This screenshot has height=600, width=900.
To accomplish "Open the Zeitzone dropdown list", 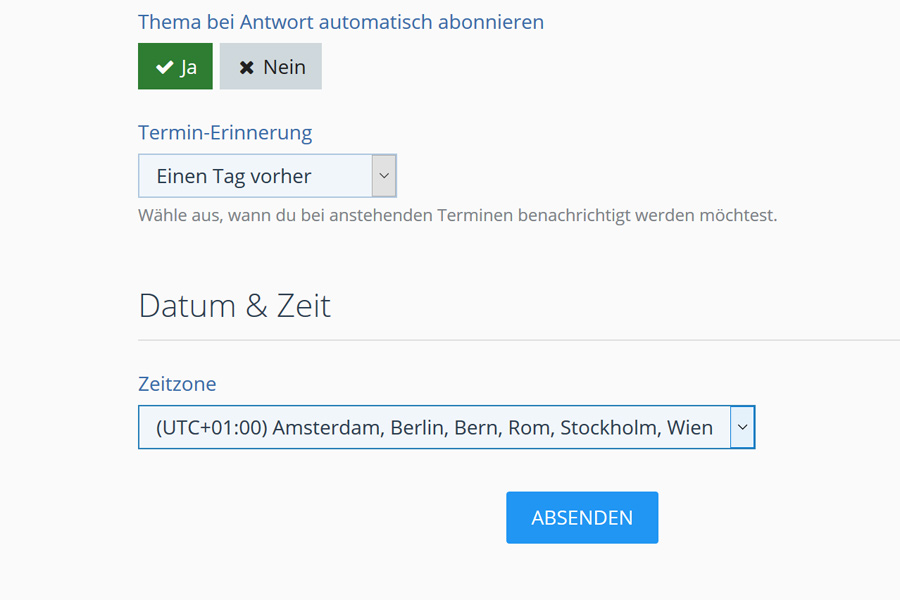I will [x=435, y=427].
